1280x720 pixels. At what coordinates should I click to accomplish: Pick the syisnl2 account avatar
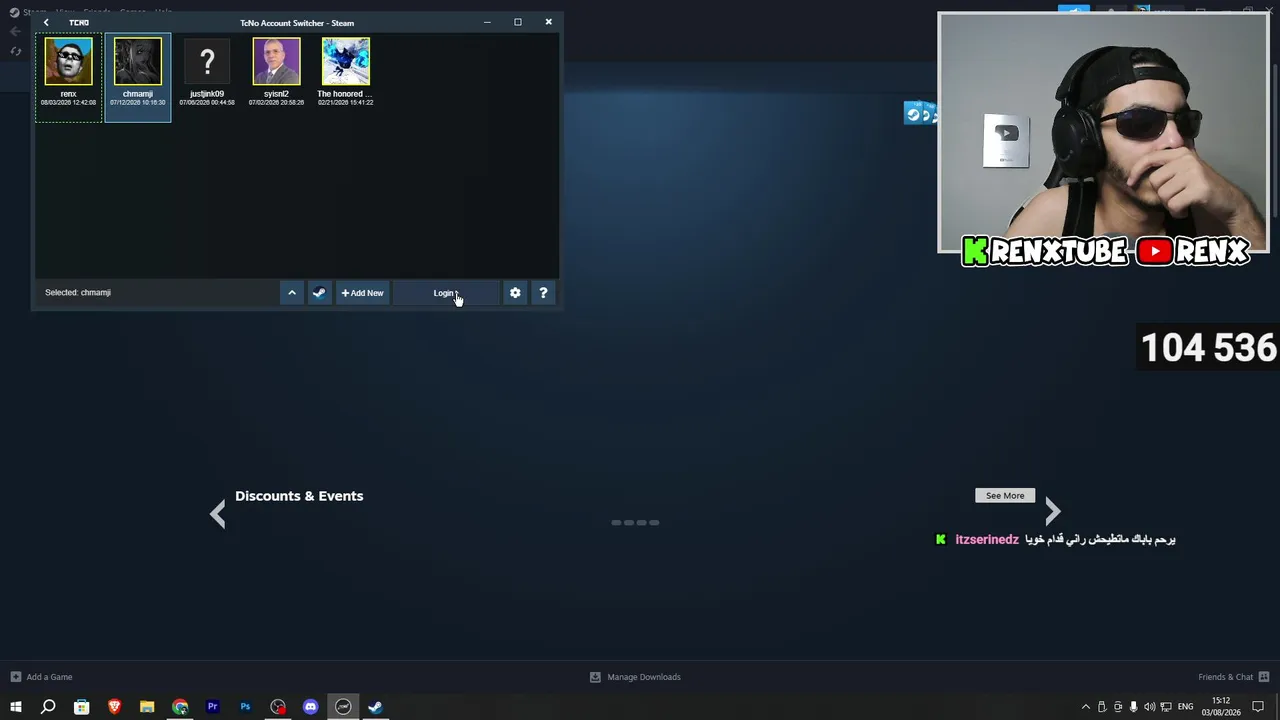(276, 62)
